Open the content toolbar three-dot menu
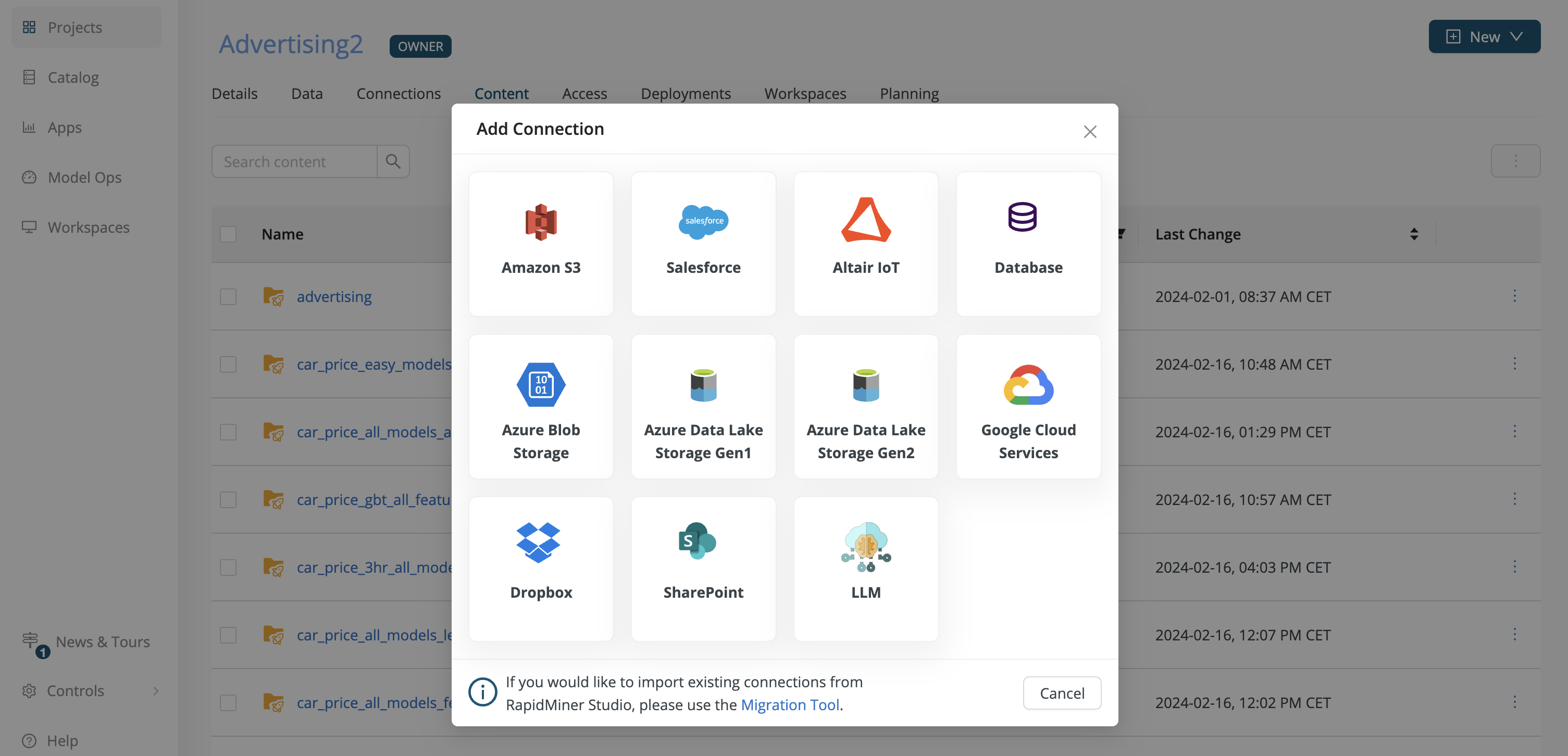 pos(1515,161)
